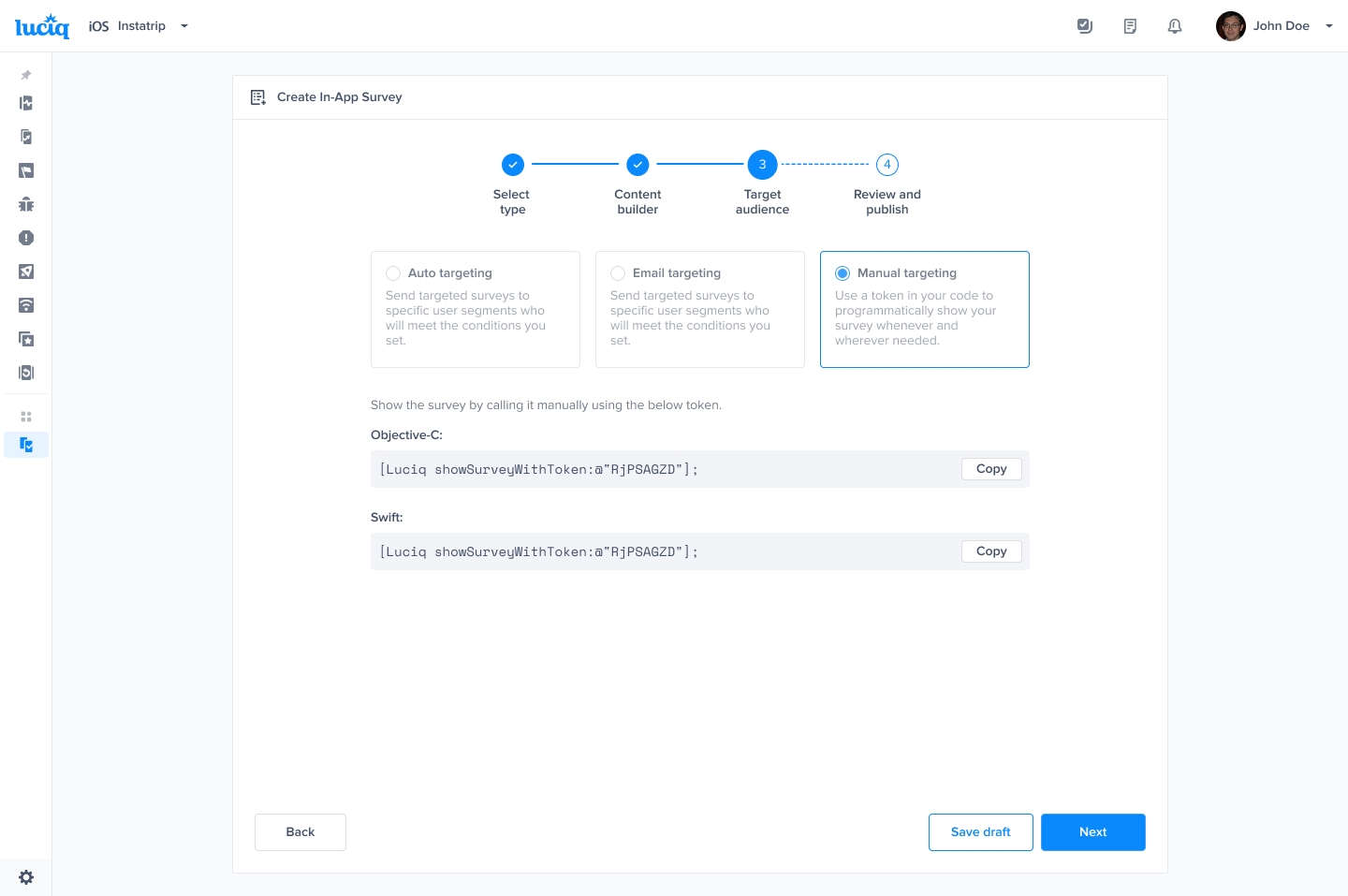
Task: Go back to the Select type step
Action: click(x=513, y=165)
